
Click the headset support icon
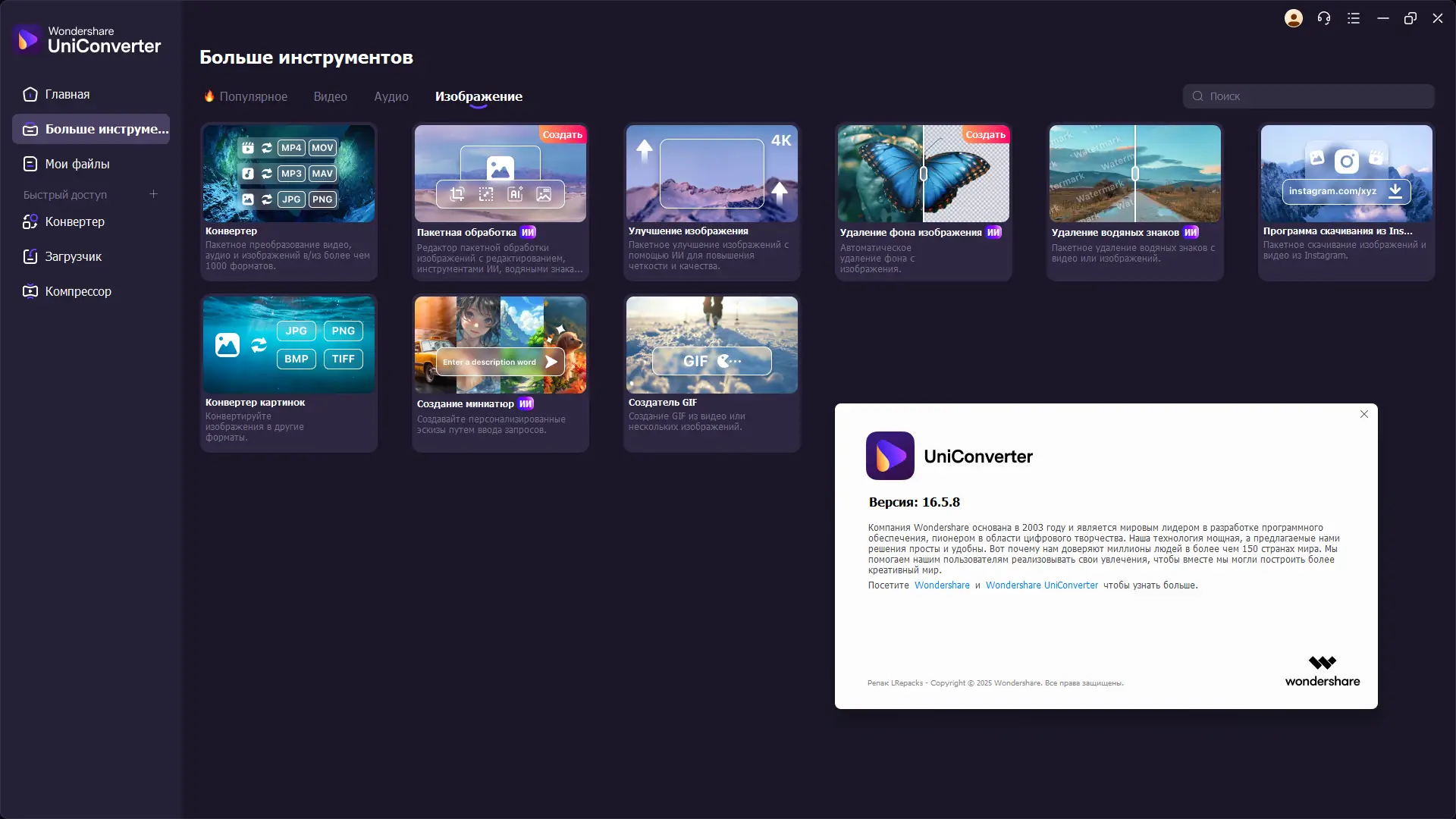pyautogui.click(x=1323, y=18)
